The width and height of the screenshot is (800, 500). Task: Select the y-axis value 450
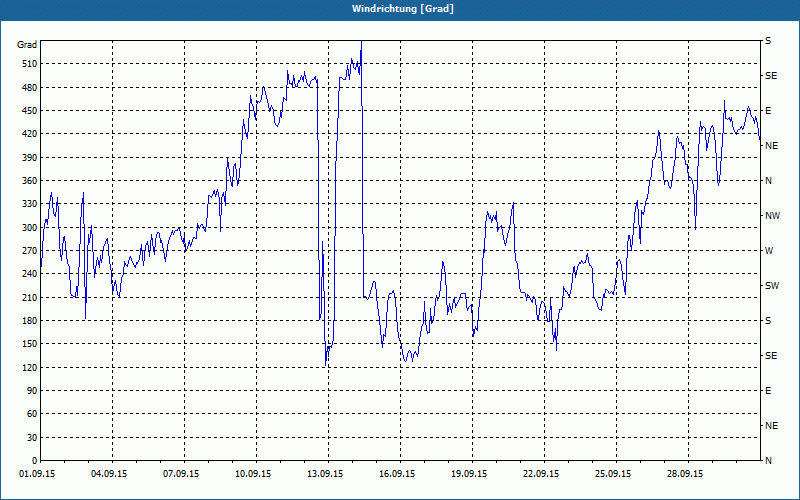tap(30, 111)
